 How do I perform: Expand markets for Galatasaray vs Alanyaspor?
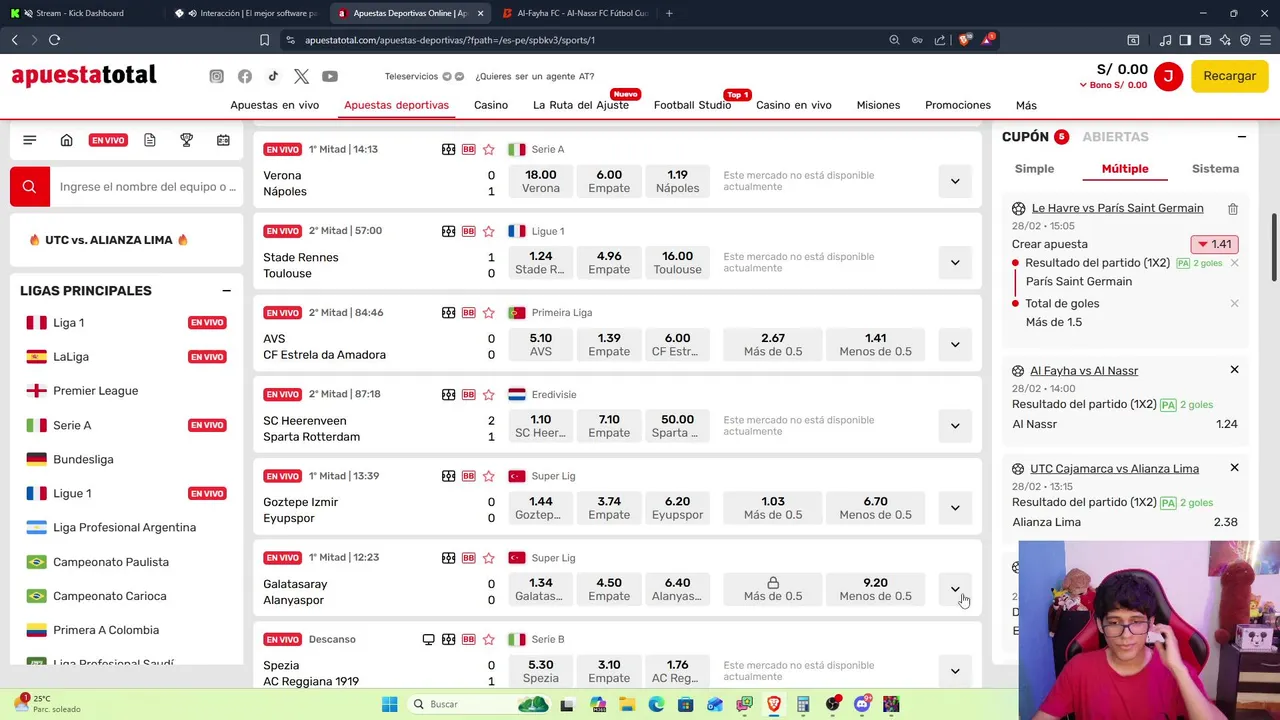(x=955, y=589)
